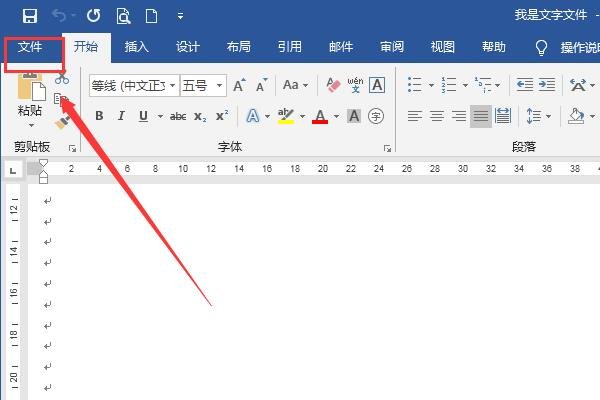
Task: Toggle Strikethrough abc formatting
Action: pyautogui.click(x=178, y=116)
